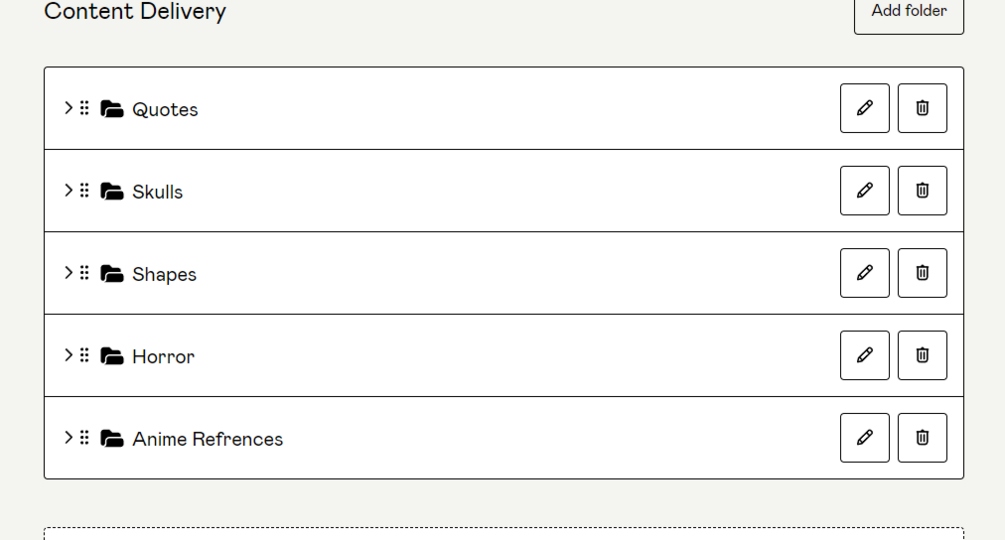Edit the Quotes folder with pencil icon
The height and width of the screenshot is (540, 1005).
(864, 108)
